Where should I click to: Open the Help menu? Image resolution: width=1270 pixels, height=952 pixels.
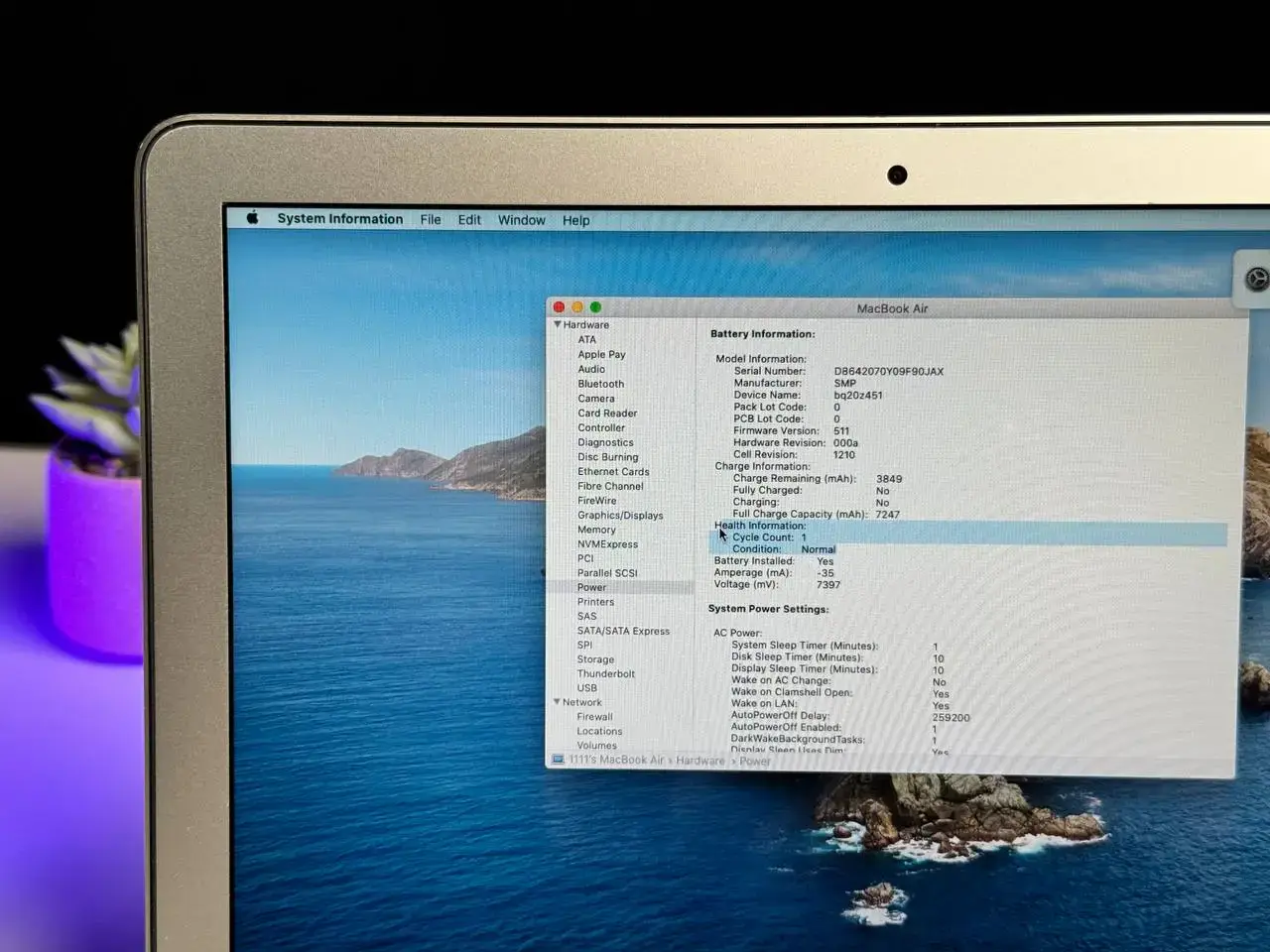coord(575,220)
